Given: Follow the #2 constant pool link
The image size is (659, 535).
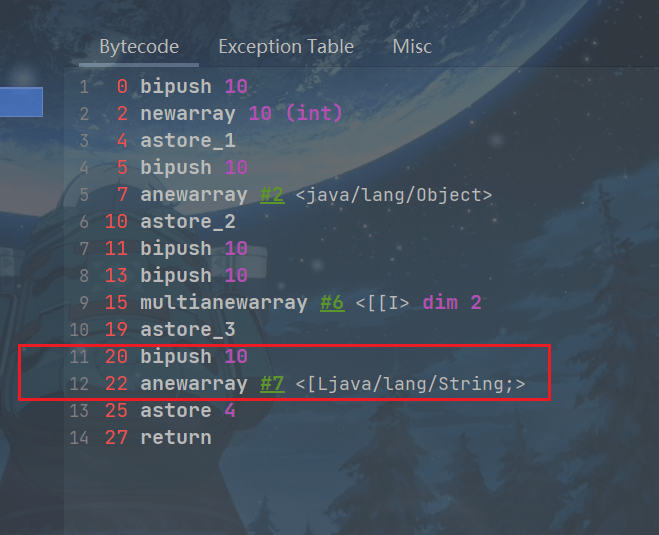Looking at the screenshot, I should (271, 195).
